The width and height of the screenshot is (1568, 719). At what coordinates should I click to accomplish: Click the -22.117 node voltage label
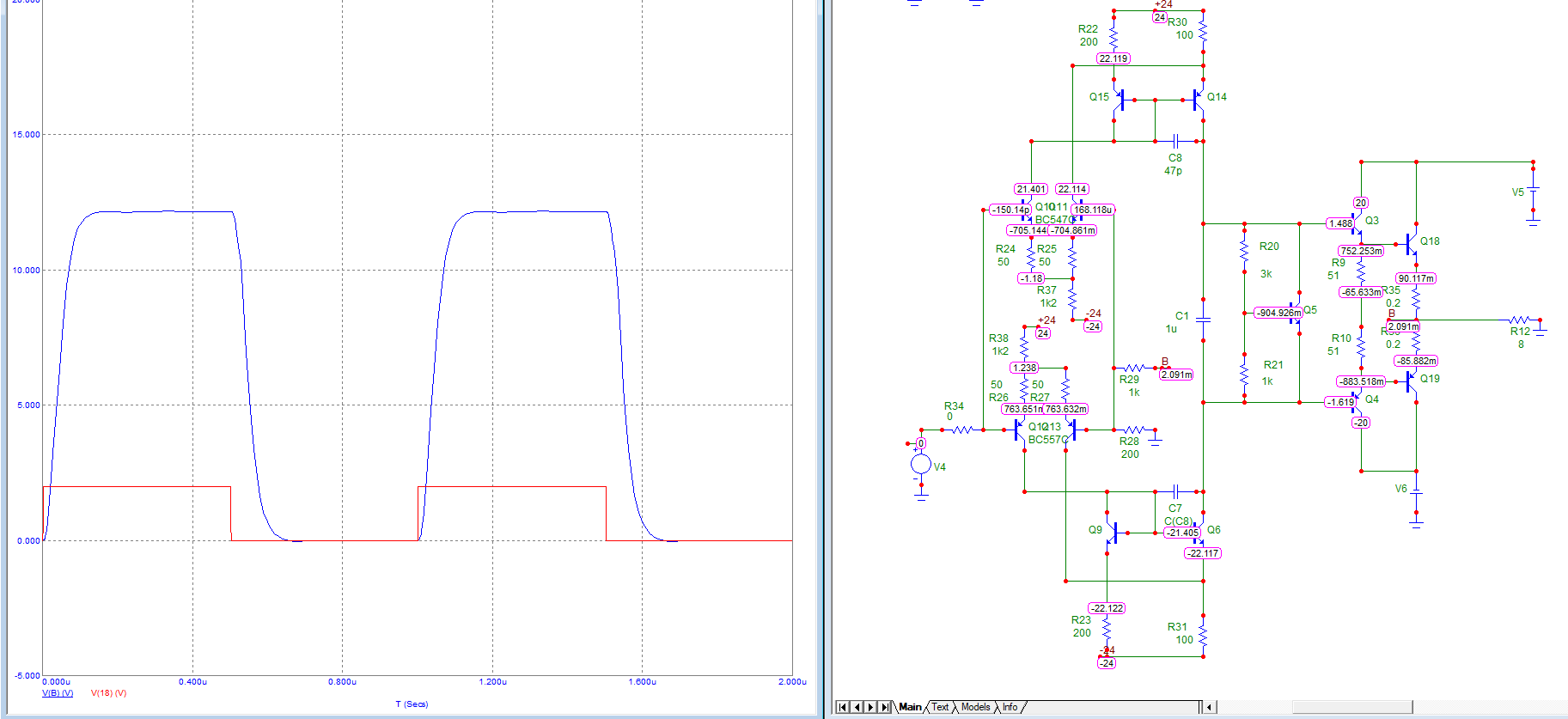point(1202,553)
